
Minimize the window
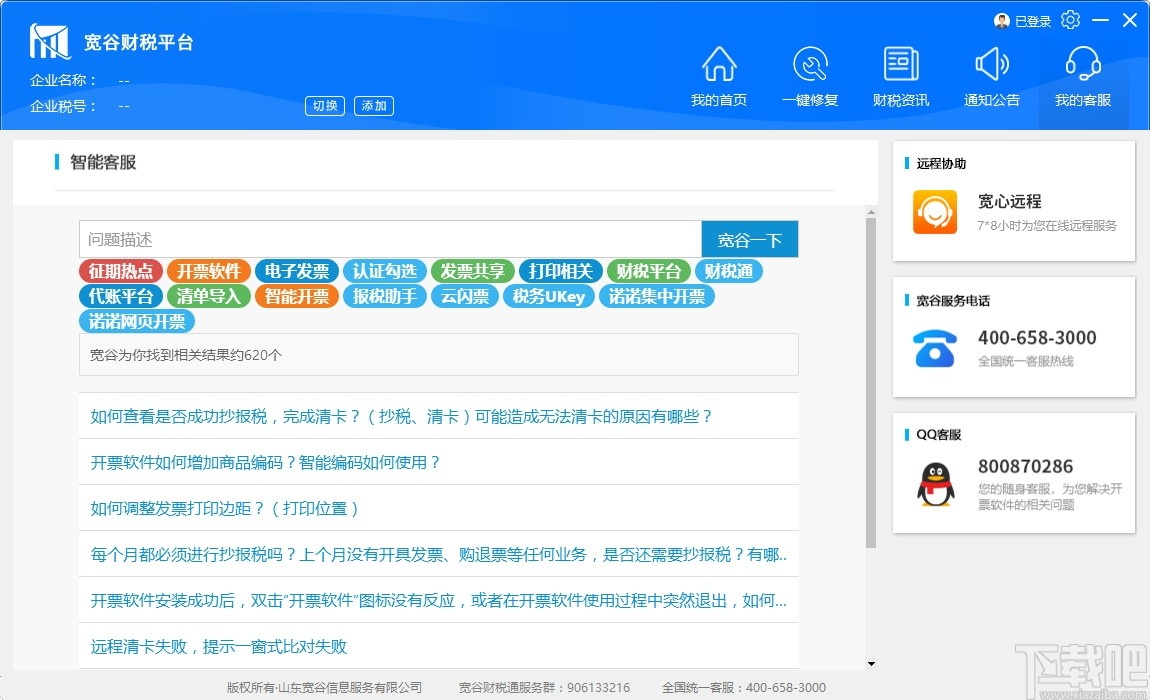(1100, 21)
